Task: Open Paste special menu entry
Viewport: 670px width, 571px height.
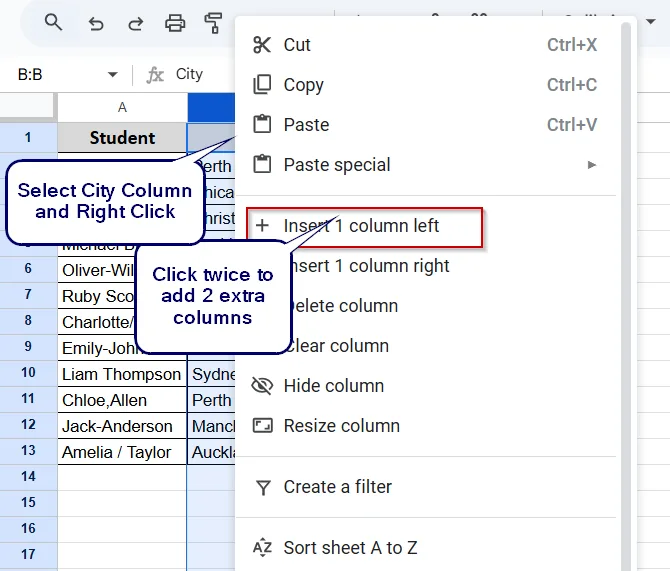Action: (425, 165)
